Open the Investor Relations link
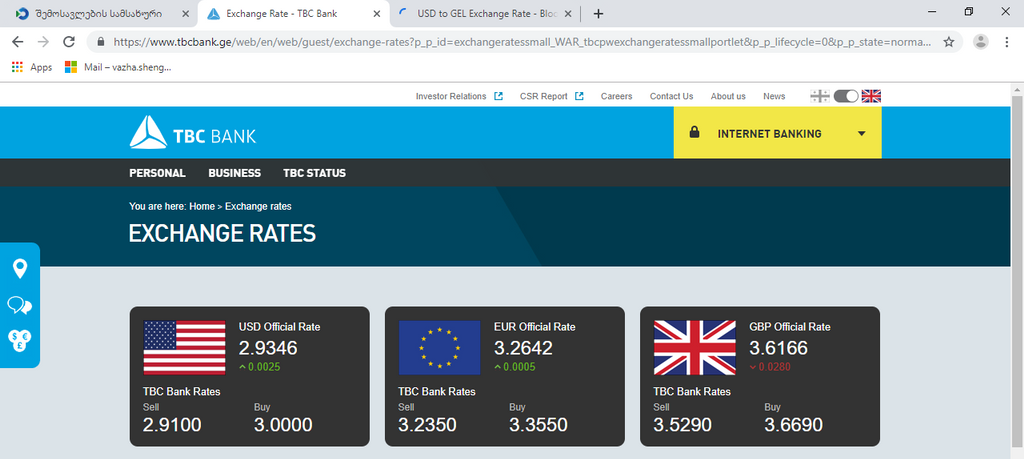This screenshot has width=1024, height=459. 459,96
